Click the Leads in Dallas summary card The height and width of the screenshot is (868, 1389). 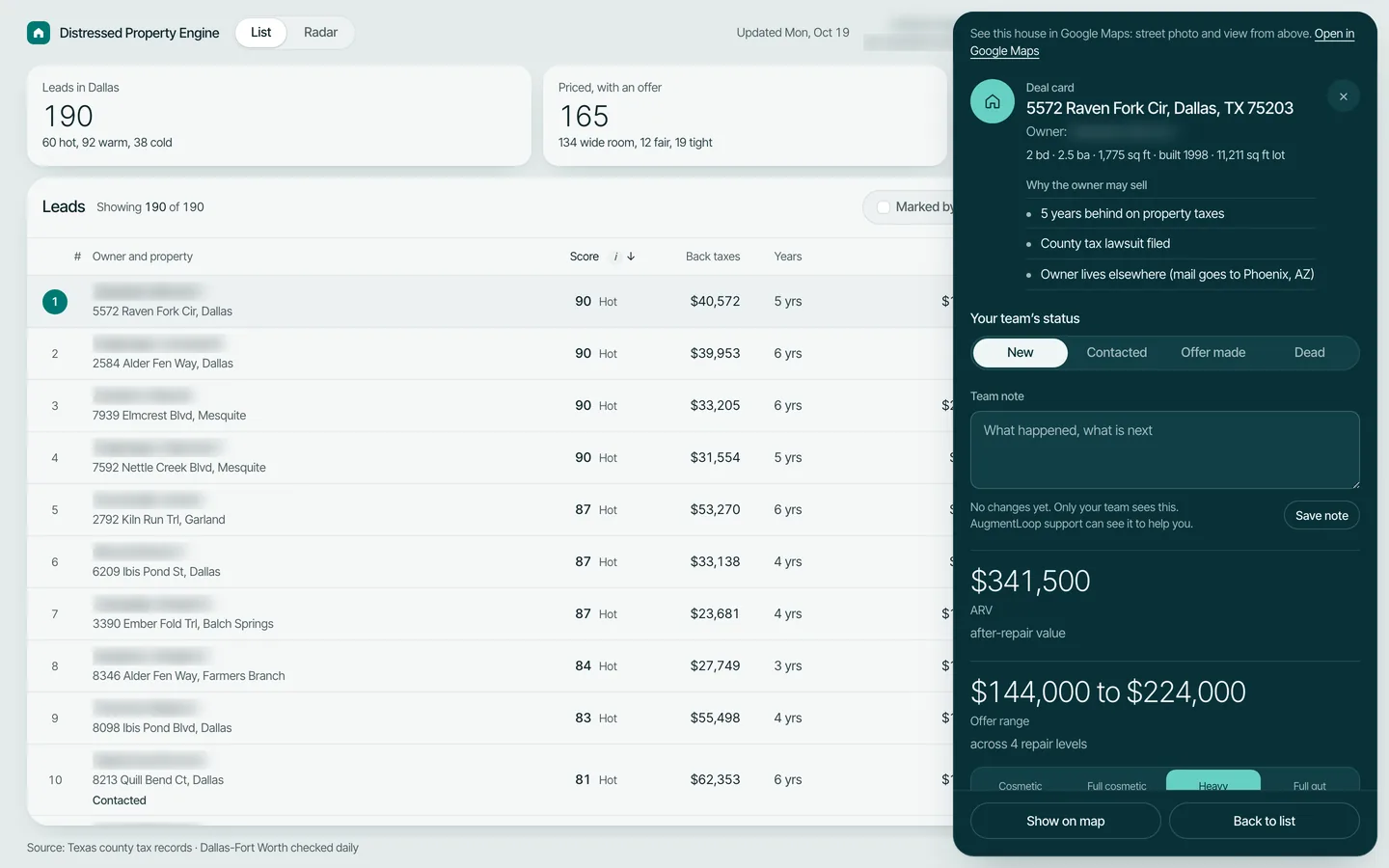pyautogui.click(x=279, y=116)
